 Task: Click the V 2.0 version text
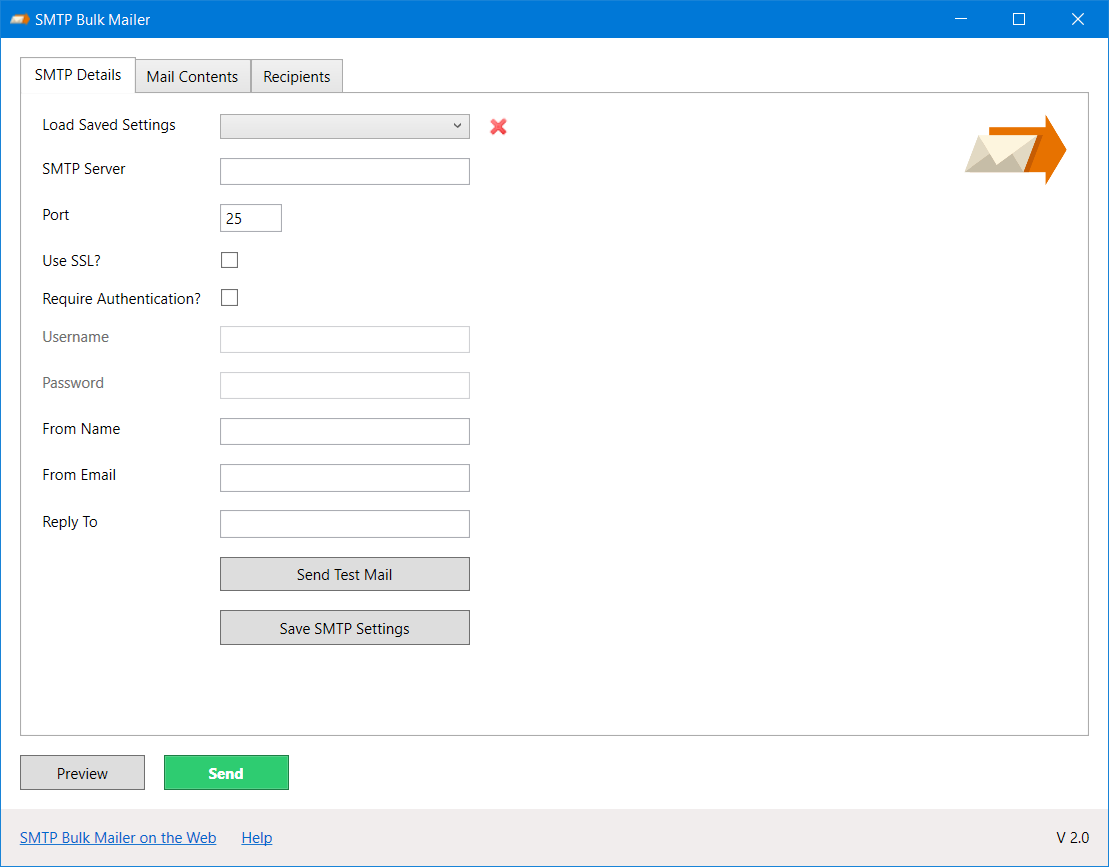click(x=1073, y=838)
